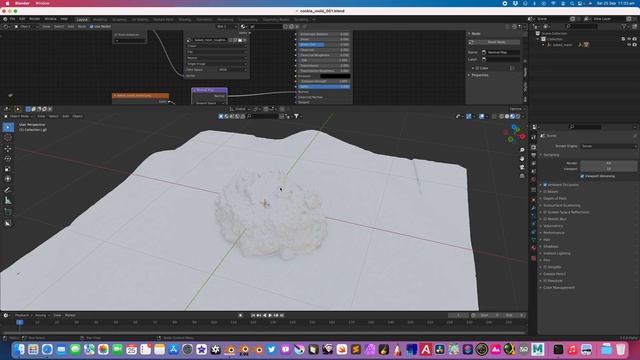The width and height of the screenshot is (640, 360).
Task: Toggle eye visibility of Collection in outliner
Action: pyautogui.click(x=629, y=39)
